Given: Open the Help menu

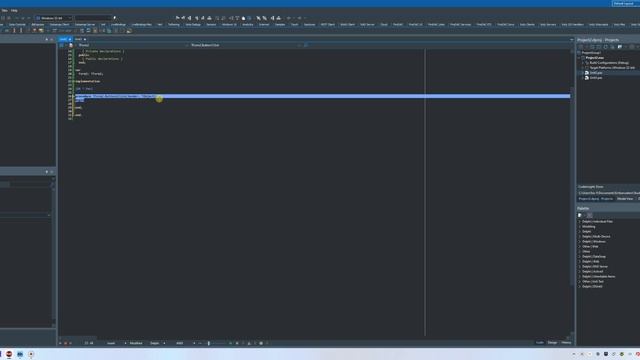Looking at the screenshot, I should (x=14, y=10).
